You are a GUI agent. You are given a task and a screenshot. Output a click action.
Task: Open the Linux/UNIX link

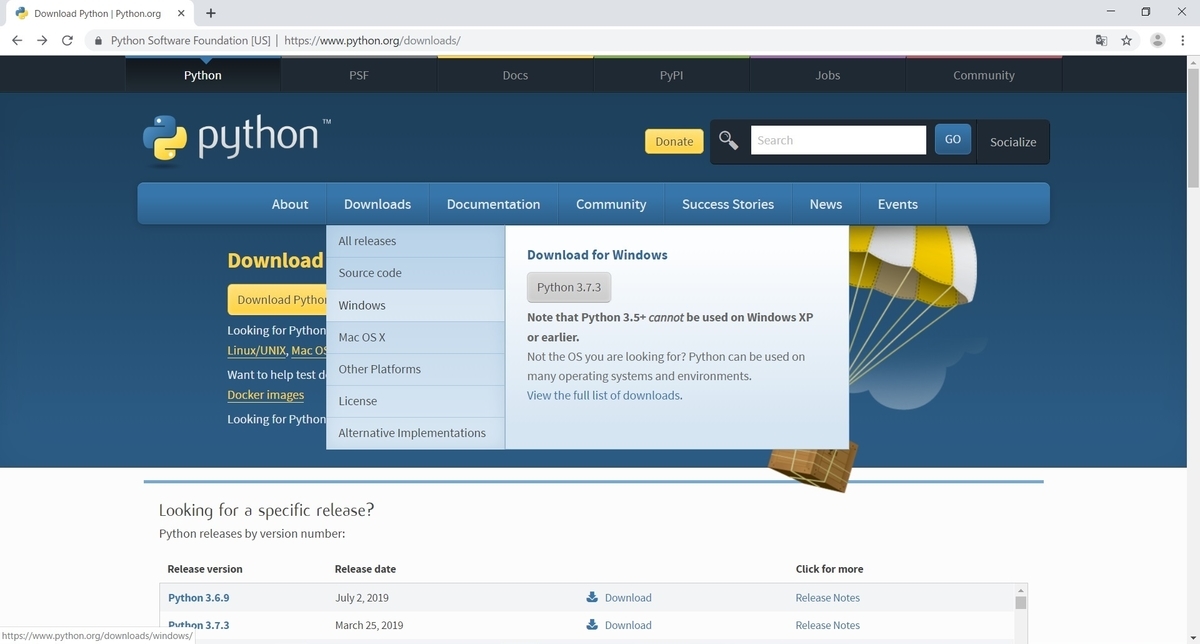point(257,351)
